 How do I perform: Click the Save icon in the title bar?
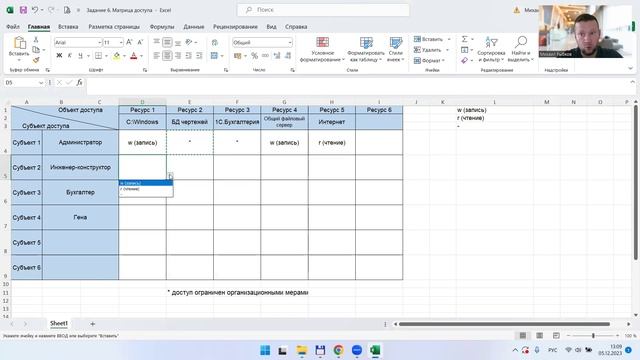click(23, 10)
